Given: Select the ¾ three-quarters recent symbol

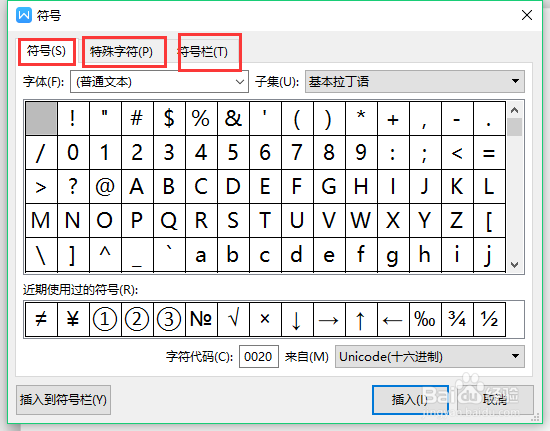Looking at the screenshot, I should coord(457,319).
